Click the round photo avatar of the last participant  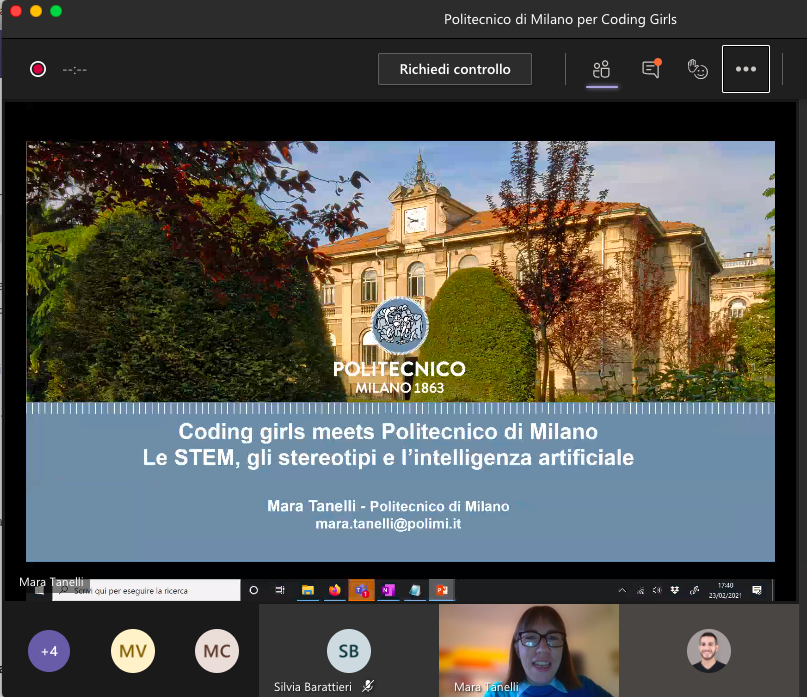tap(709, 651)
